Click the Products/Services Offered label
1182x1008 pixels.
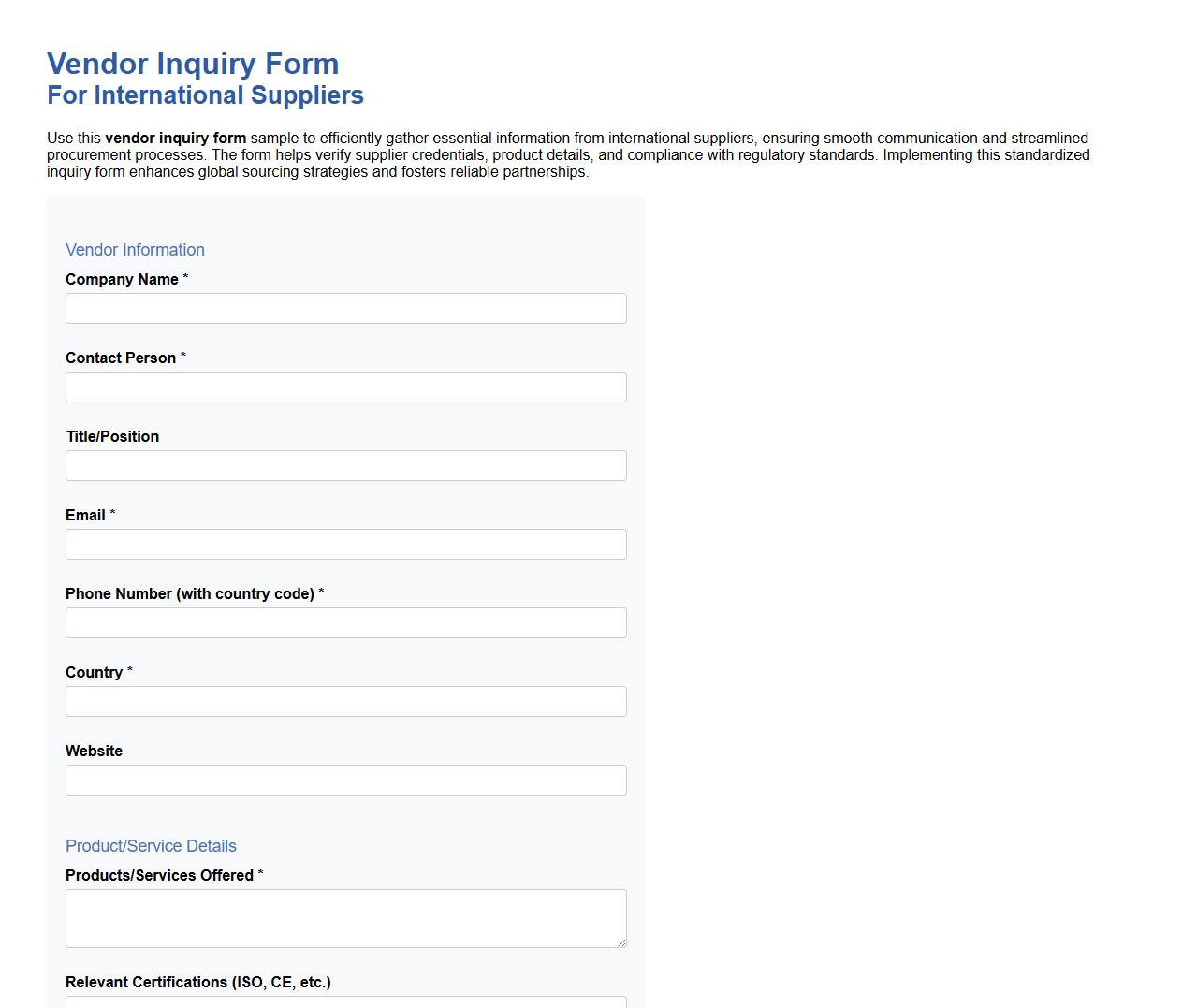point(159,875)
